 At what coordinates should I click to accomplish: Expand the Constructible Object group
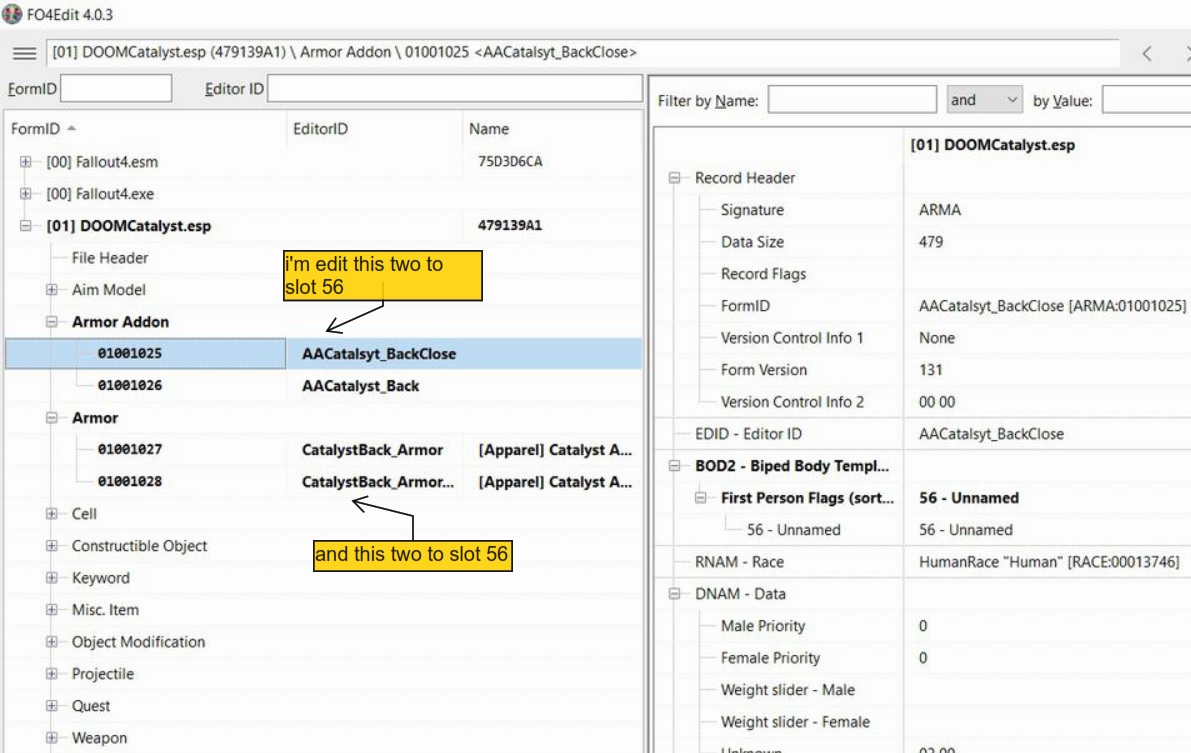pos(52,546)
